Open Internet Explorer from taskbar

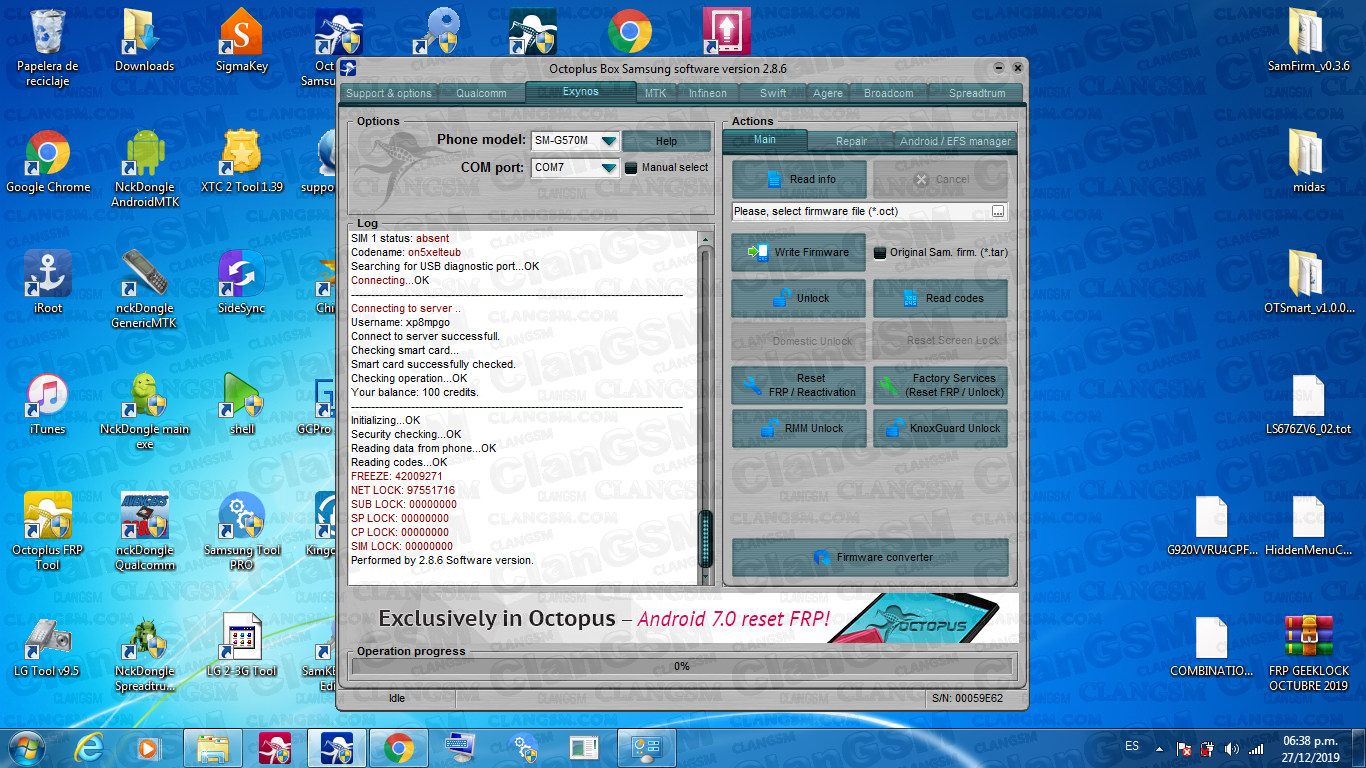click(90, 748)
